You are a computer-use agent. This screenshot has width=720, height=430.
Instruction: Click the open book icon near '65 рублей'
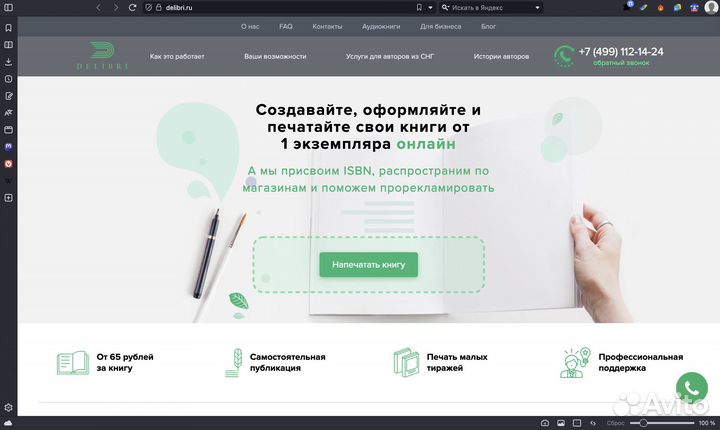tap(73, 363)
